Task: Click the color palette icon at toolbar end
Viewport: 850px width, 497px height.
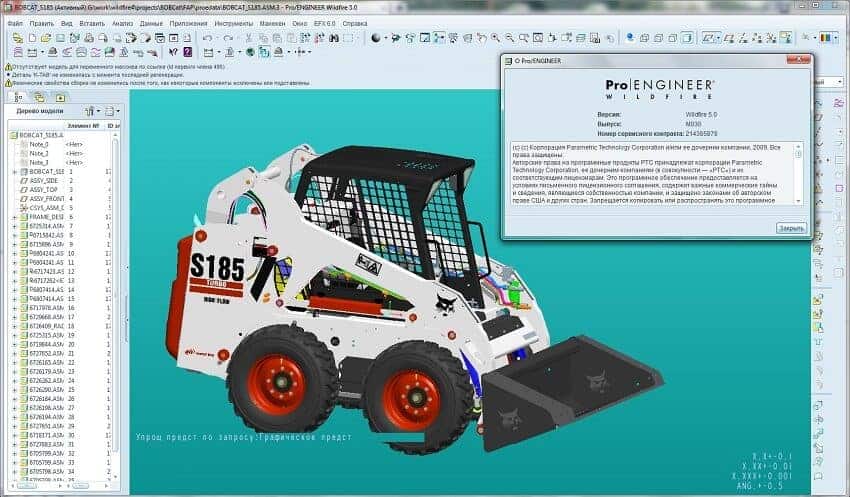Action: pyautogui.click(x=825, y=38)
